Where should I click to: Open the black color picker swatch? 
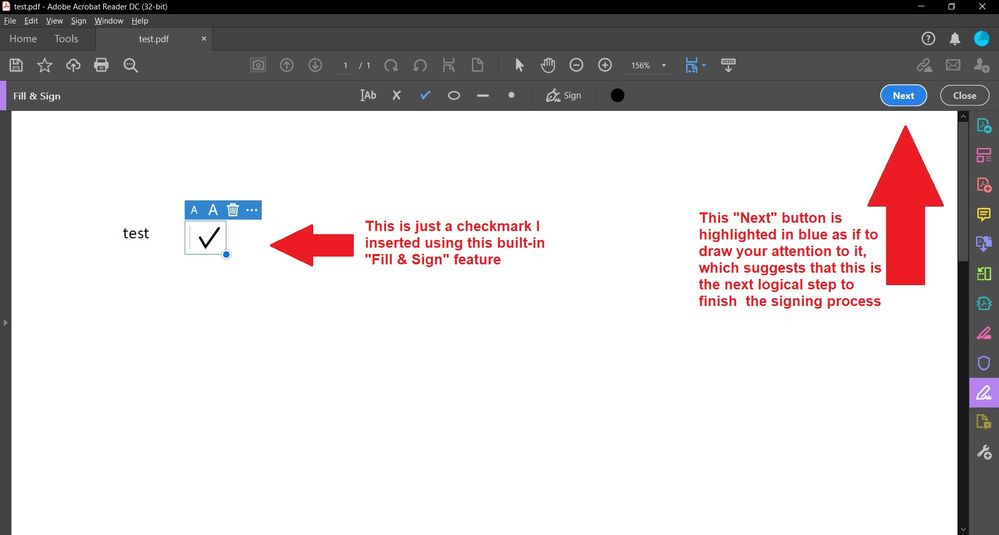tap(617, 96)
